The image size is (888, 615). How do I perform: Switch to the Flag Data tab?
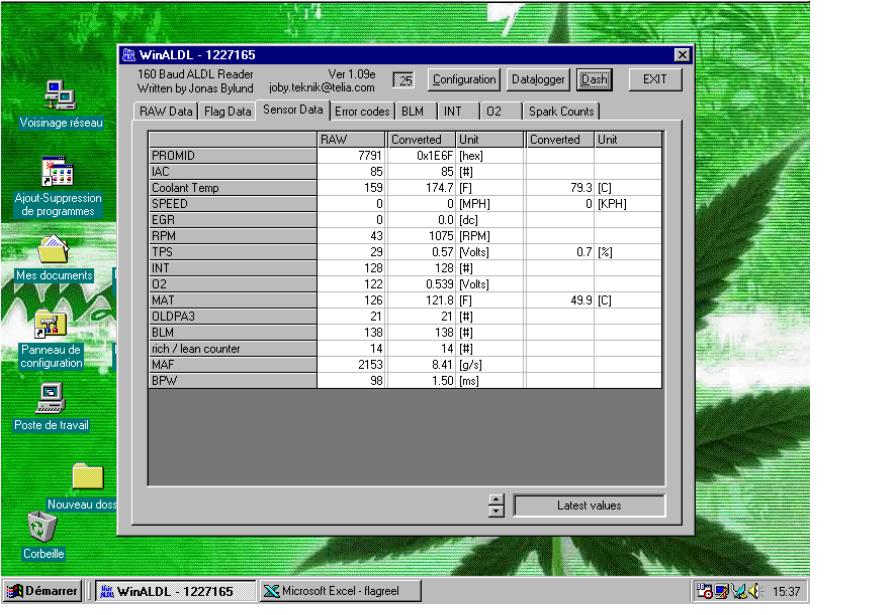click(227, 112)
